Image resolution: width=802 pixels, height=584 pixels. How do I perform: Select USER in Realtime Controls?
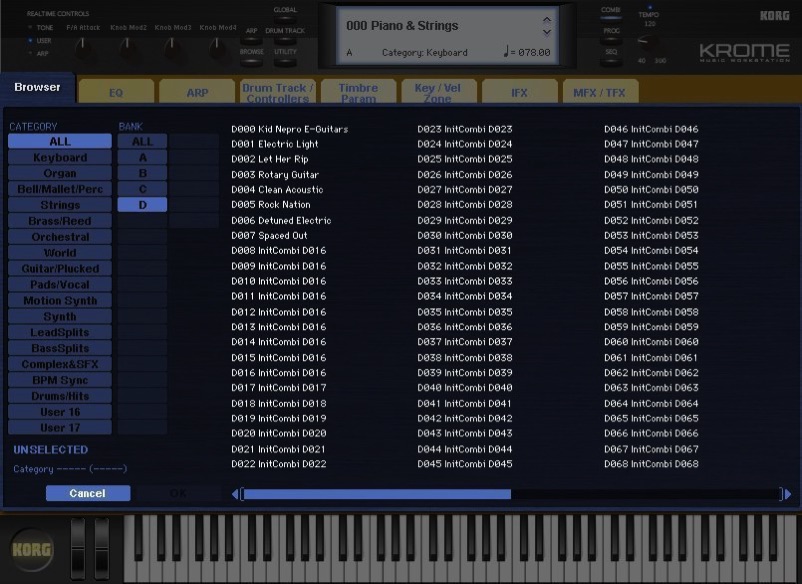coord(40,40)
